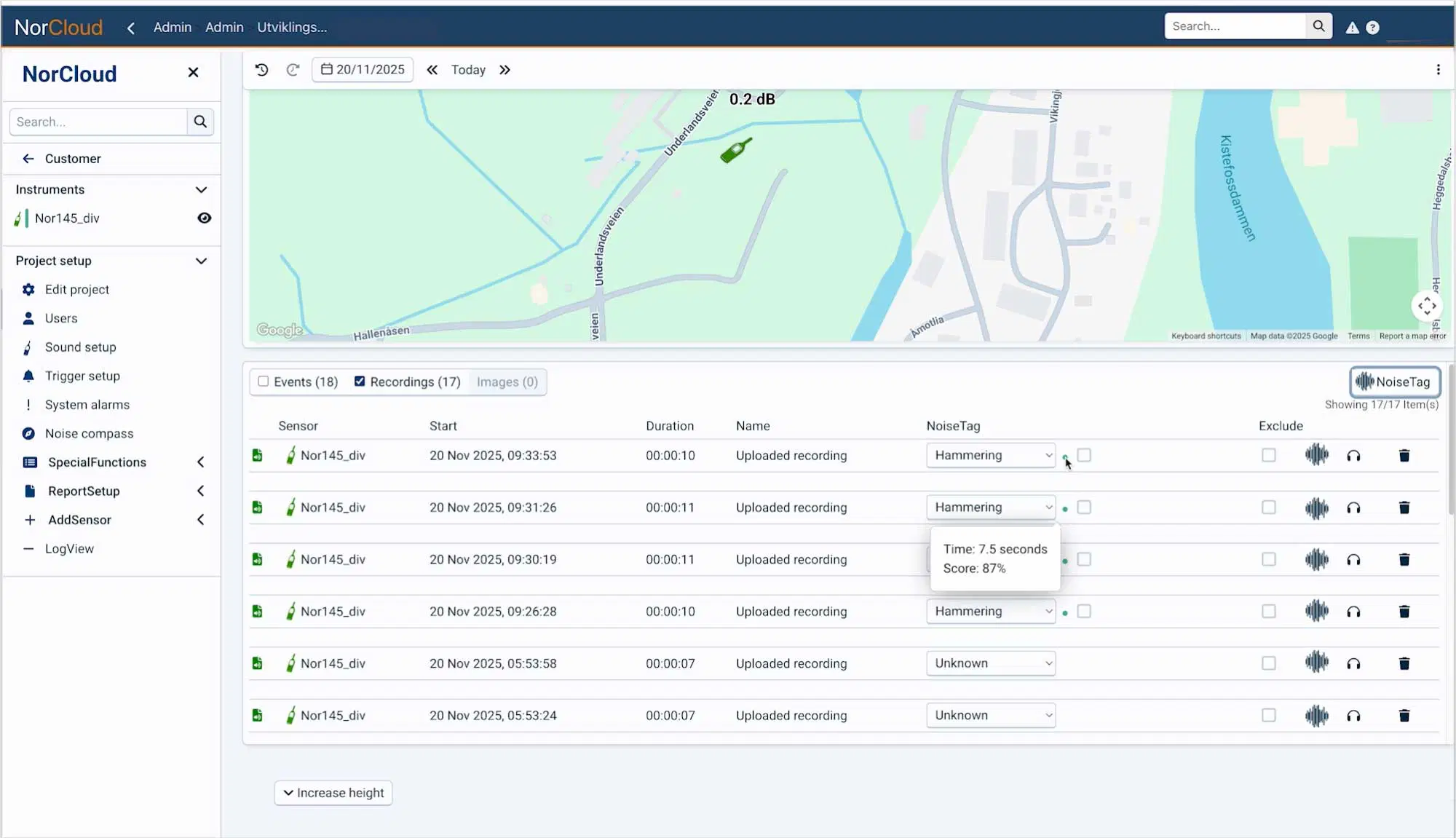Expand the SpecialFunctions submenu

[201, 462]
